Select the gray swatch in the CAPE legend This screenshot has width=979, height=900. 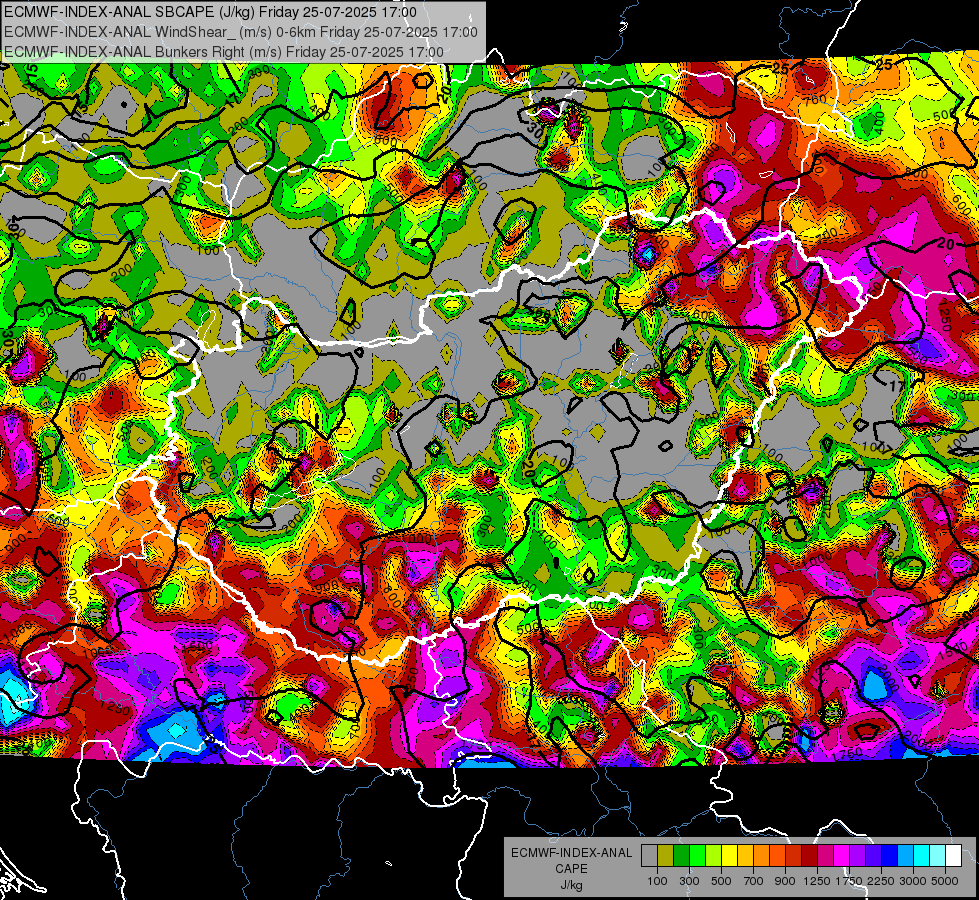[x=649, y=856]
